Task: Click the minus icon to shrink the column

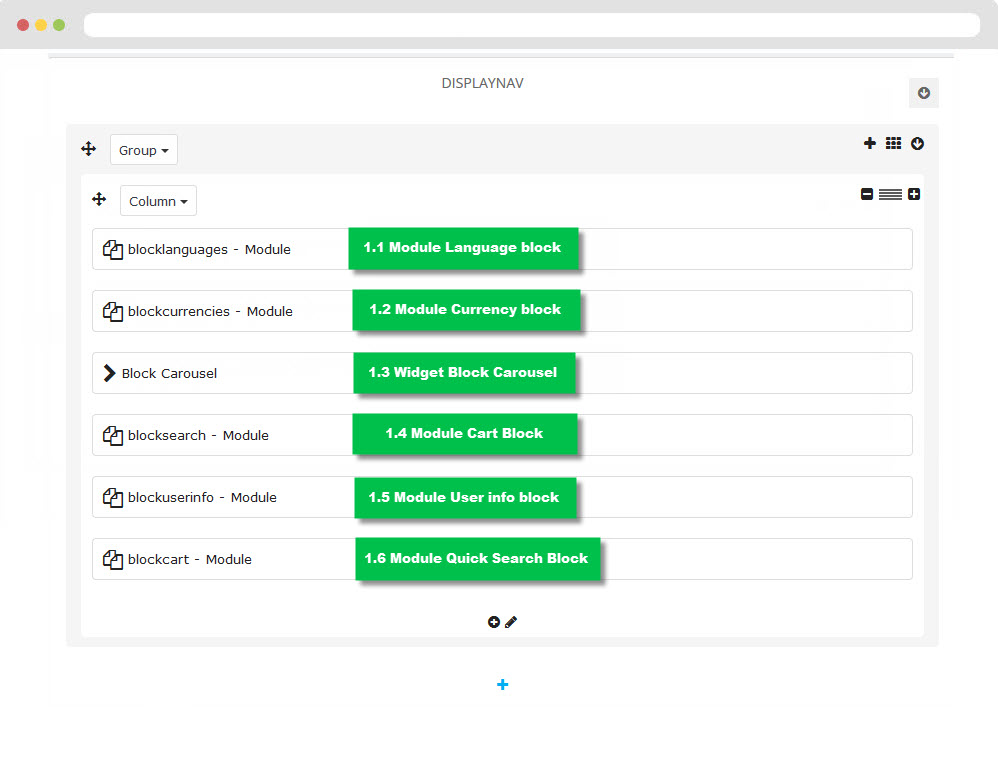Action: (866, 194)
